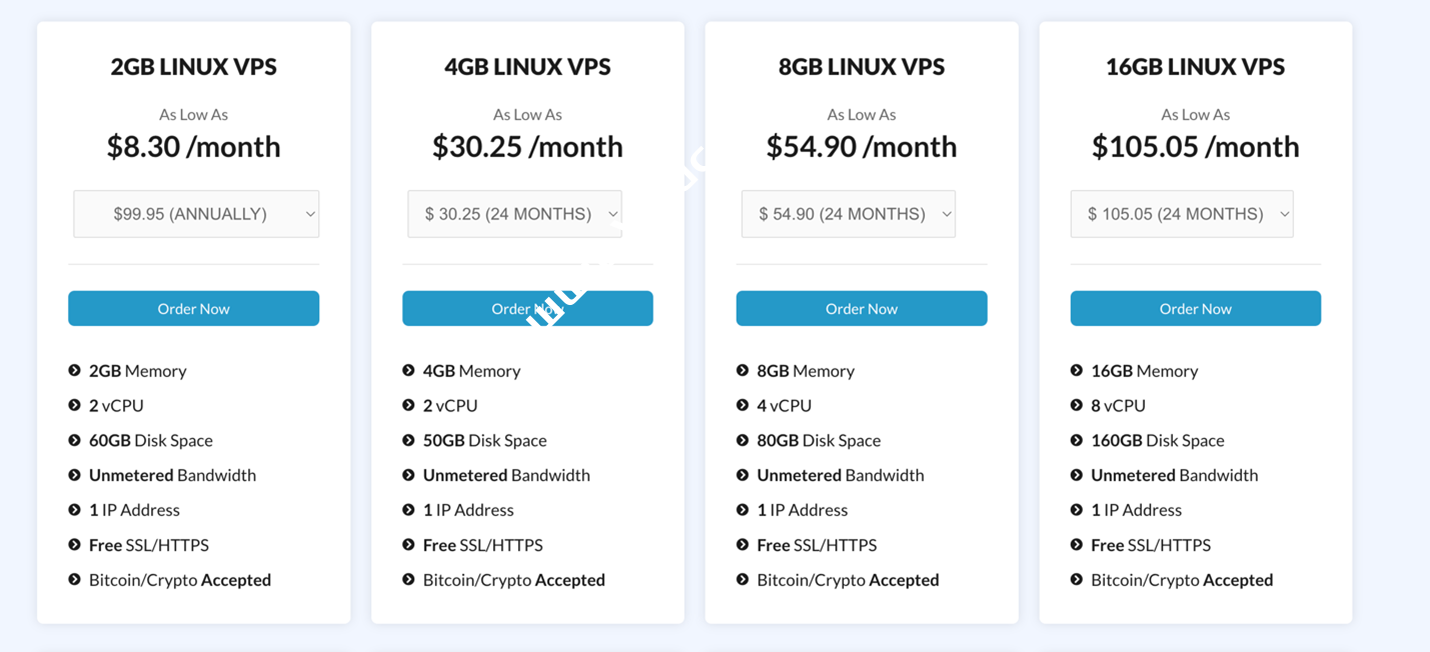
Task: Click bullet icon beside 2GB Memory
Action: tap(75, 371)
